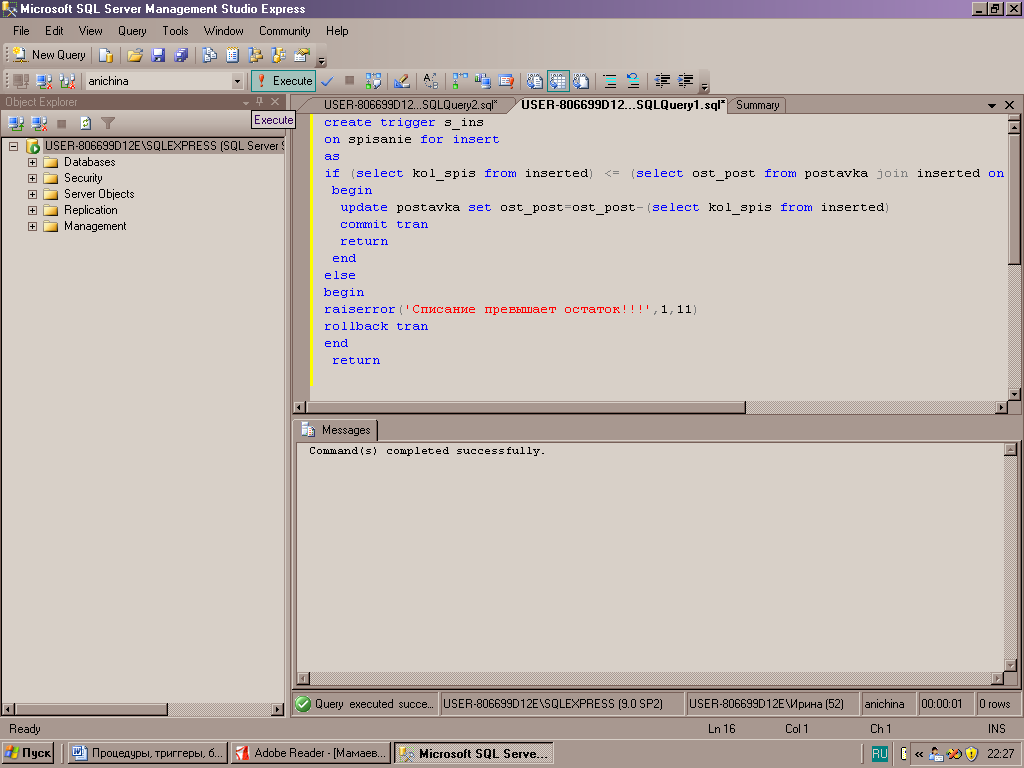Click the Cancel Executing Query stop icon

pyautogui.click(x=349, y=81)
